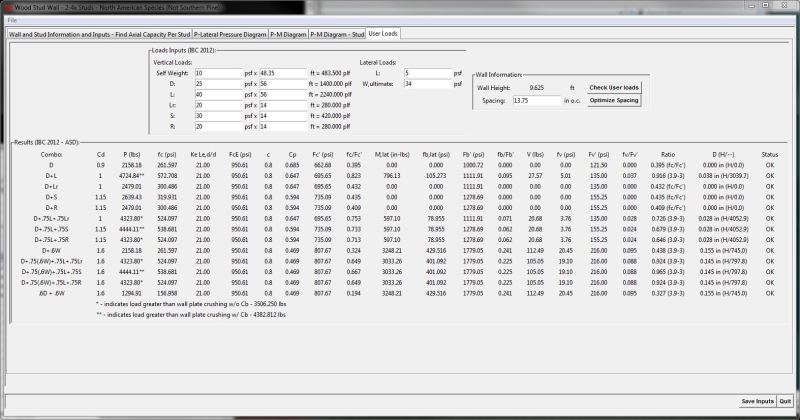
Task: Click the P value 4724.84** in D+L row
Action: pos(132,176)
